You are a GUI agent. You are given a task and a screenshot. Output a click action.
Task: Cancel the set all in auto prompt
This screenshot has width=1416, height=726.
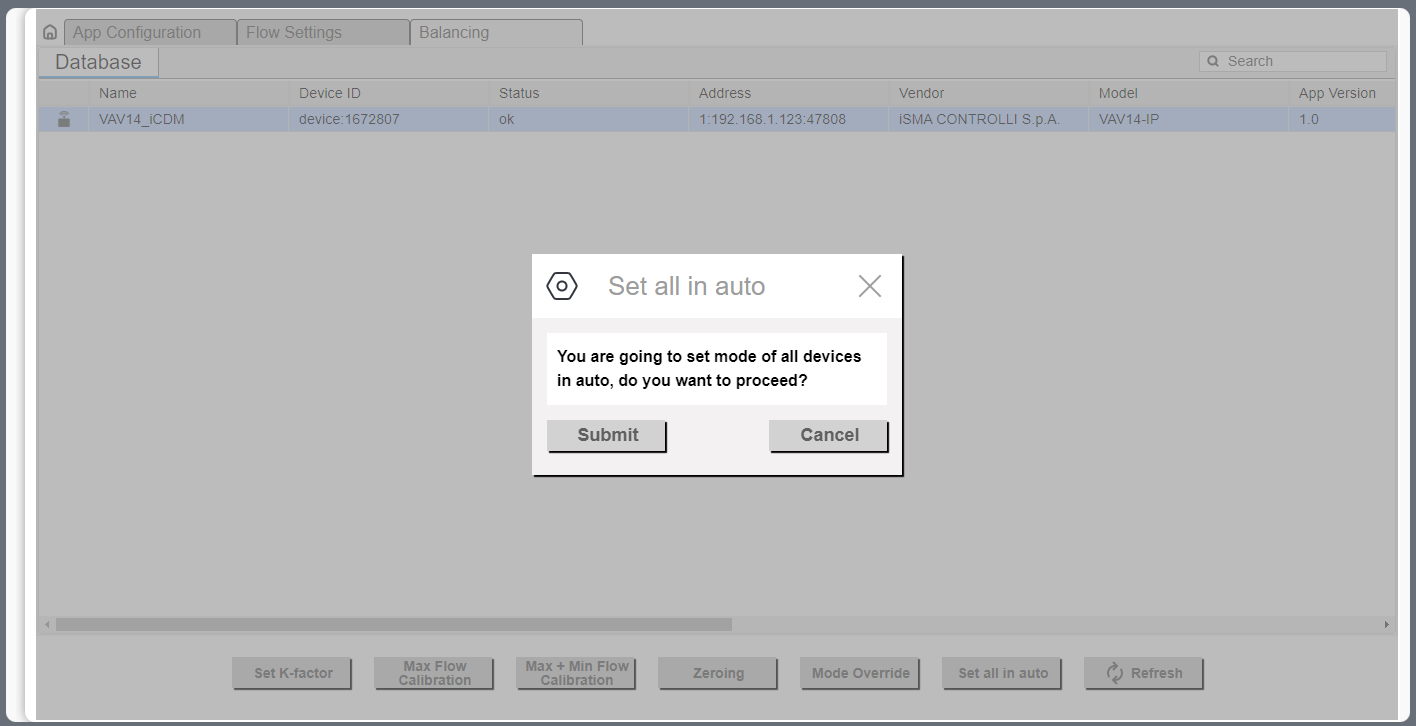pyautogui.click(x=828, y=435)
